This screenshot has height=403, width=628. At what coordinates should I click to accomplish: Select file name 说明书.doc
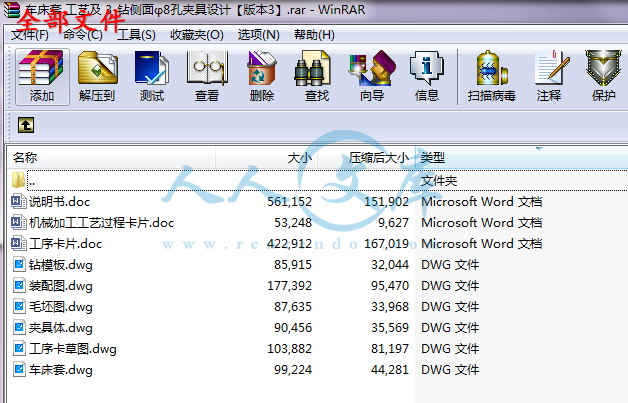(x=59, y=202)
